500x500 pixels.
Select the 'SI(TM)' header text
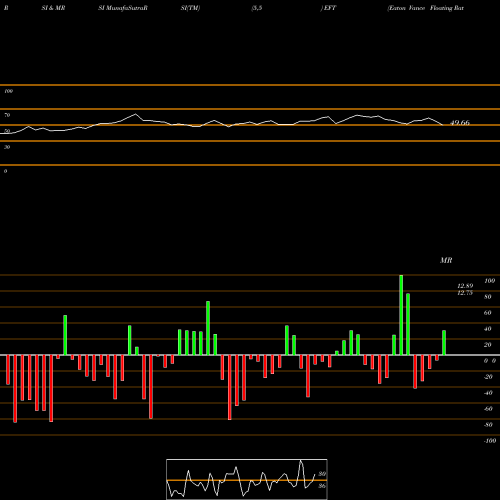190,8
